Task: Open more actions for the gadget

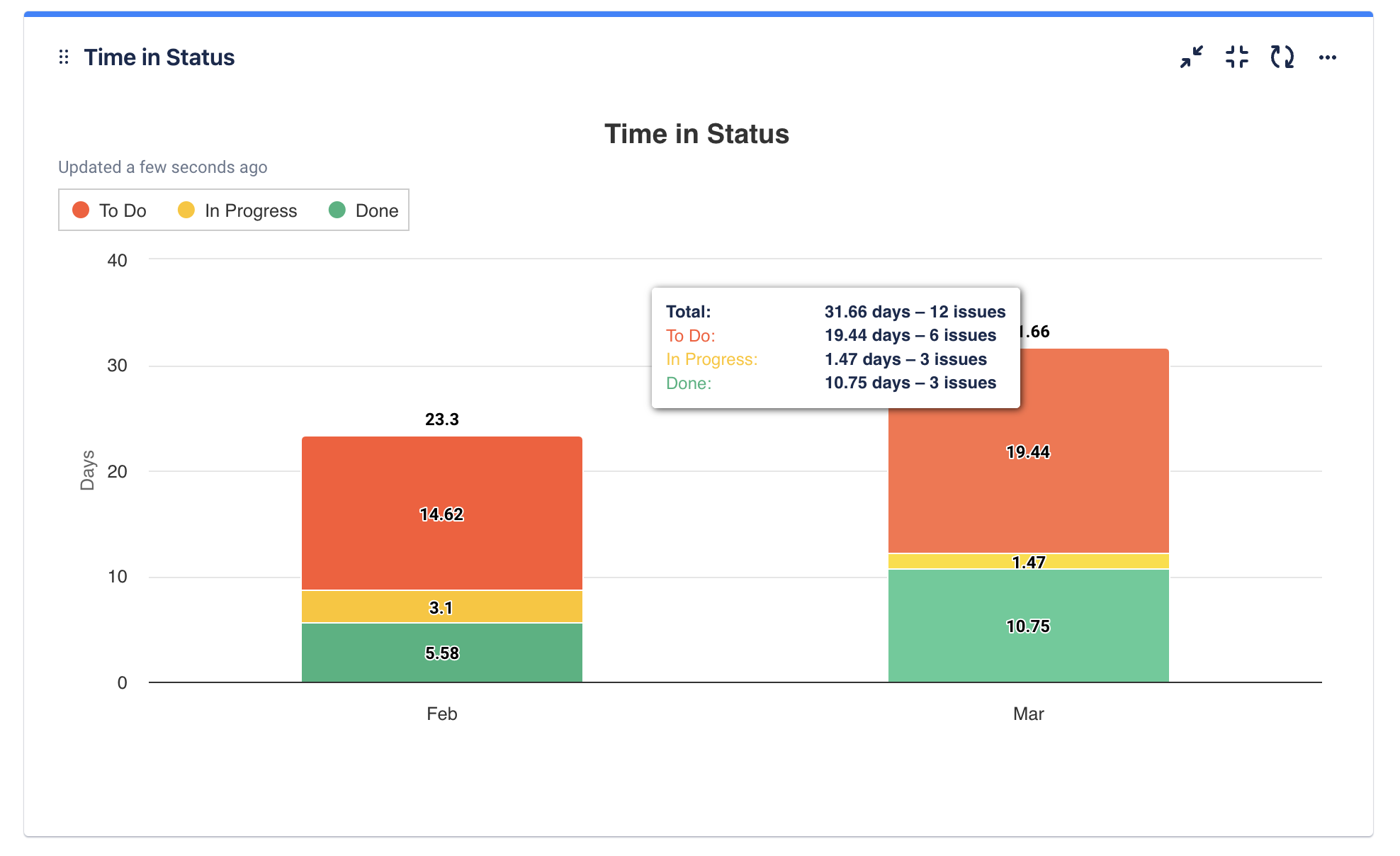Action: coord(1328,57)
